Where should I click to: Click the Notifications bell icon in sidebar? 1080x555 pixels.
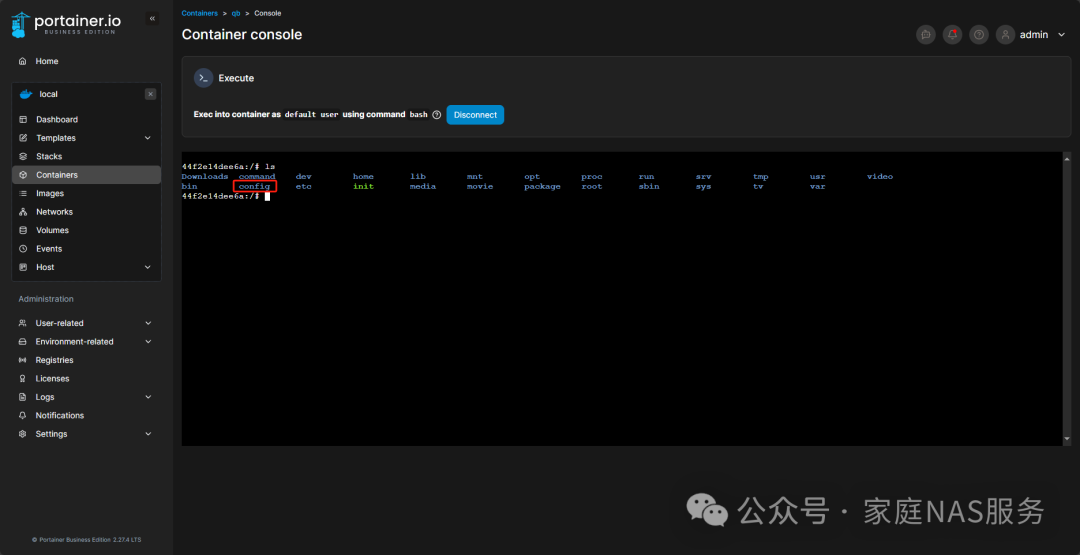(x=22, y=416)
